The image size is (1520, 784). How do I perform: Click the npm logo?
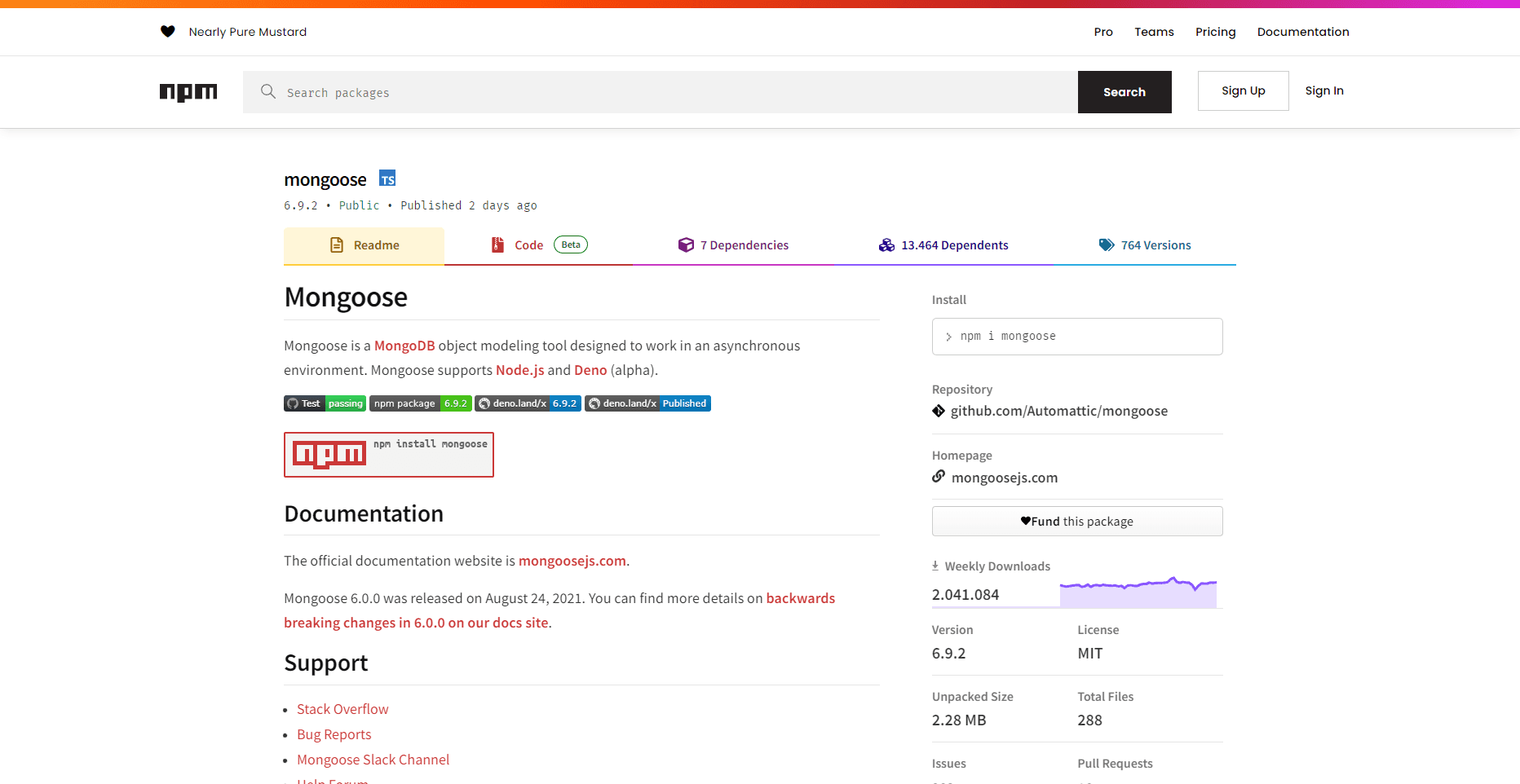[188, 92]
